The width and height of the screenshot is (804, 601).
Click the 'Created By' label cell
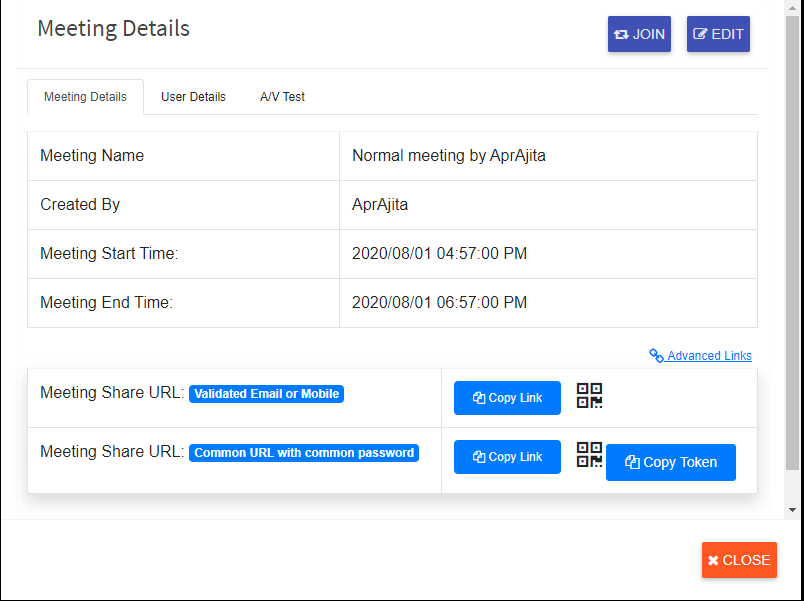184,205
